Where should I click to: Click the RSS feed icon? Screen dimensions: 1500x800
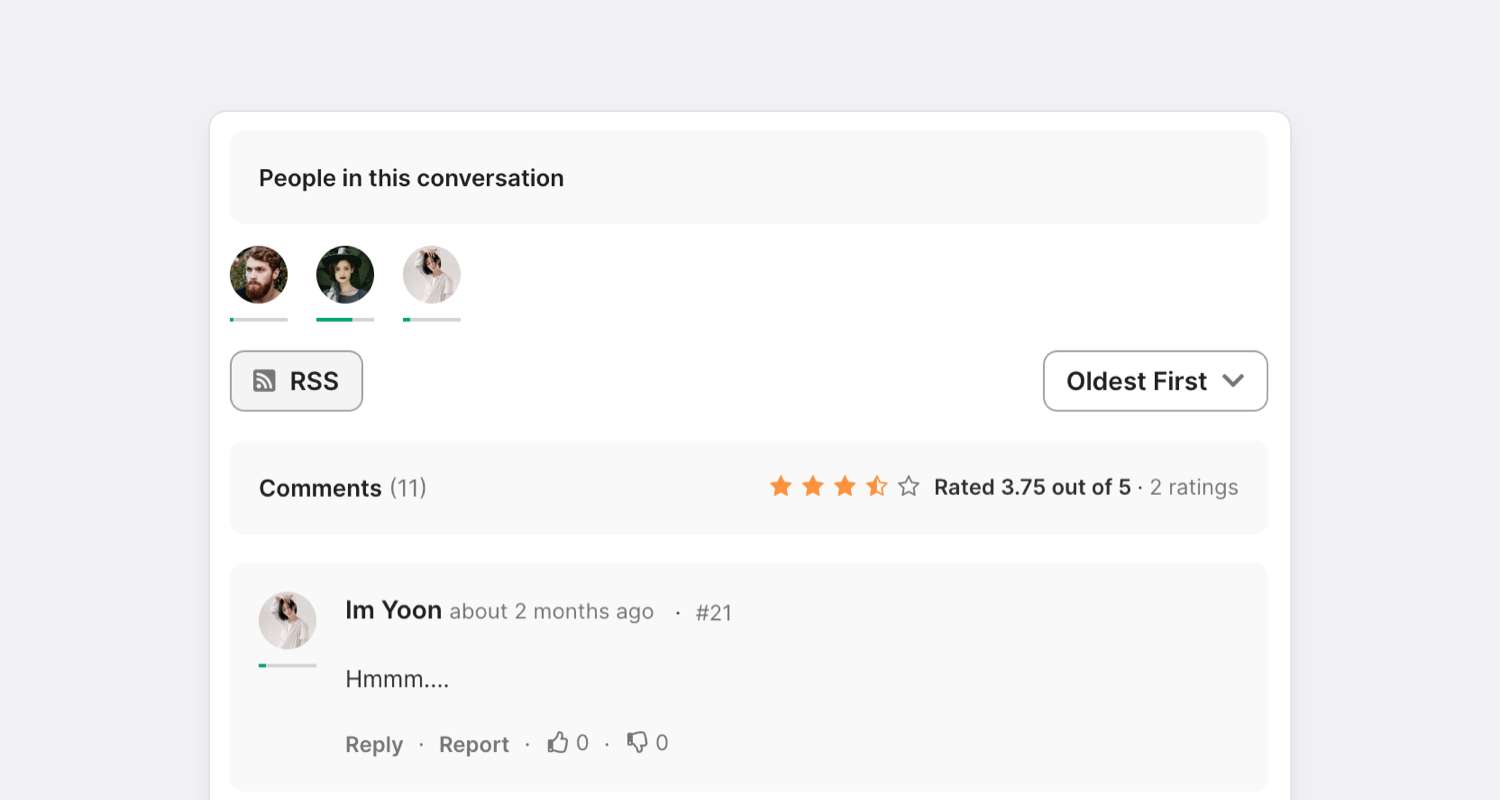point(264,381)
